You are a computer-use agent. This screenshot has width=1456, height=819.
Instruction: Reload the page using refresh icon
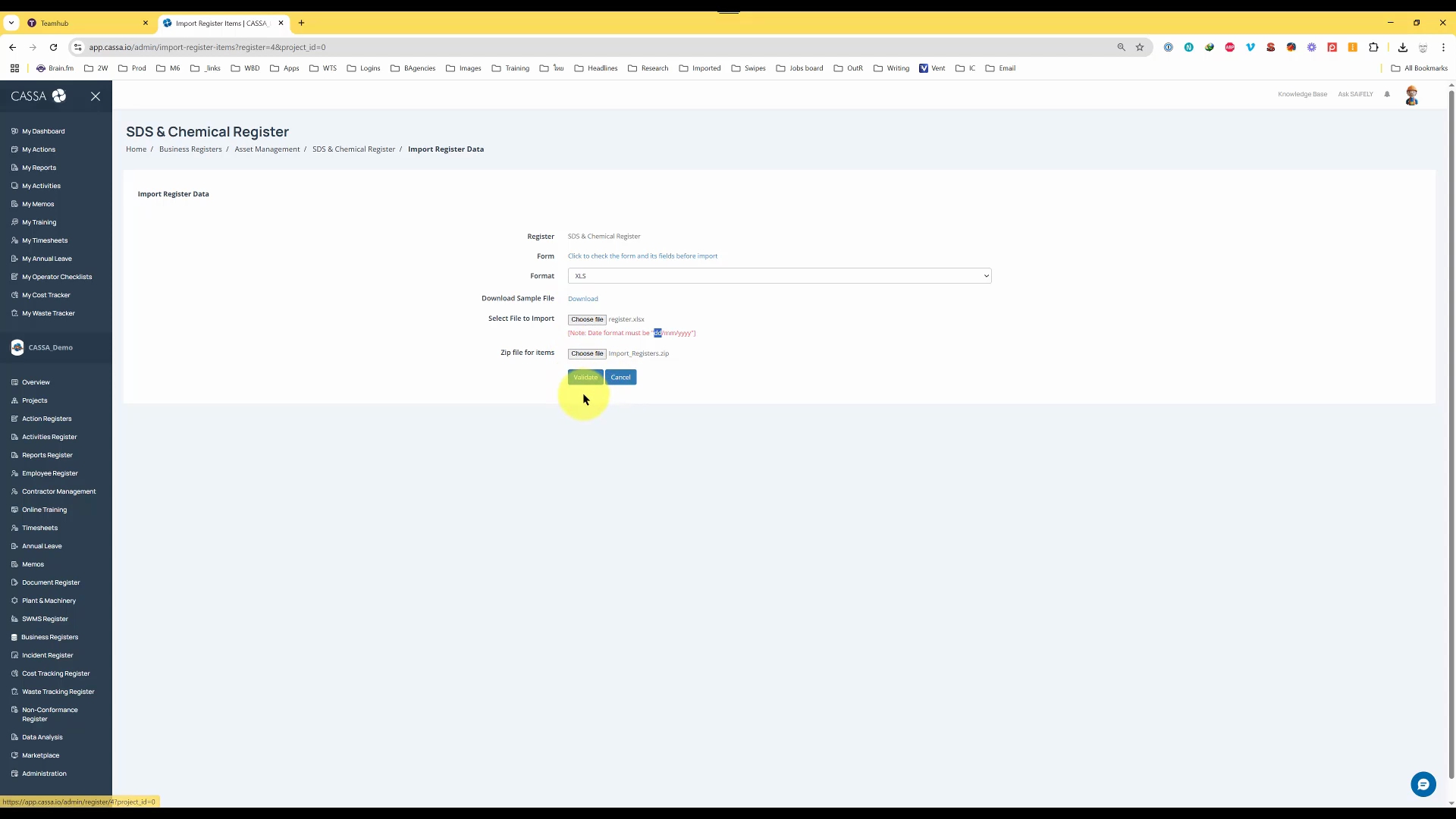pos(53,47)
